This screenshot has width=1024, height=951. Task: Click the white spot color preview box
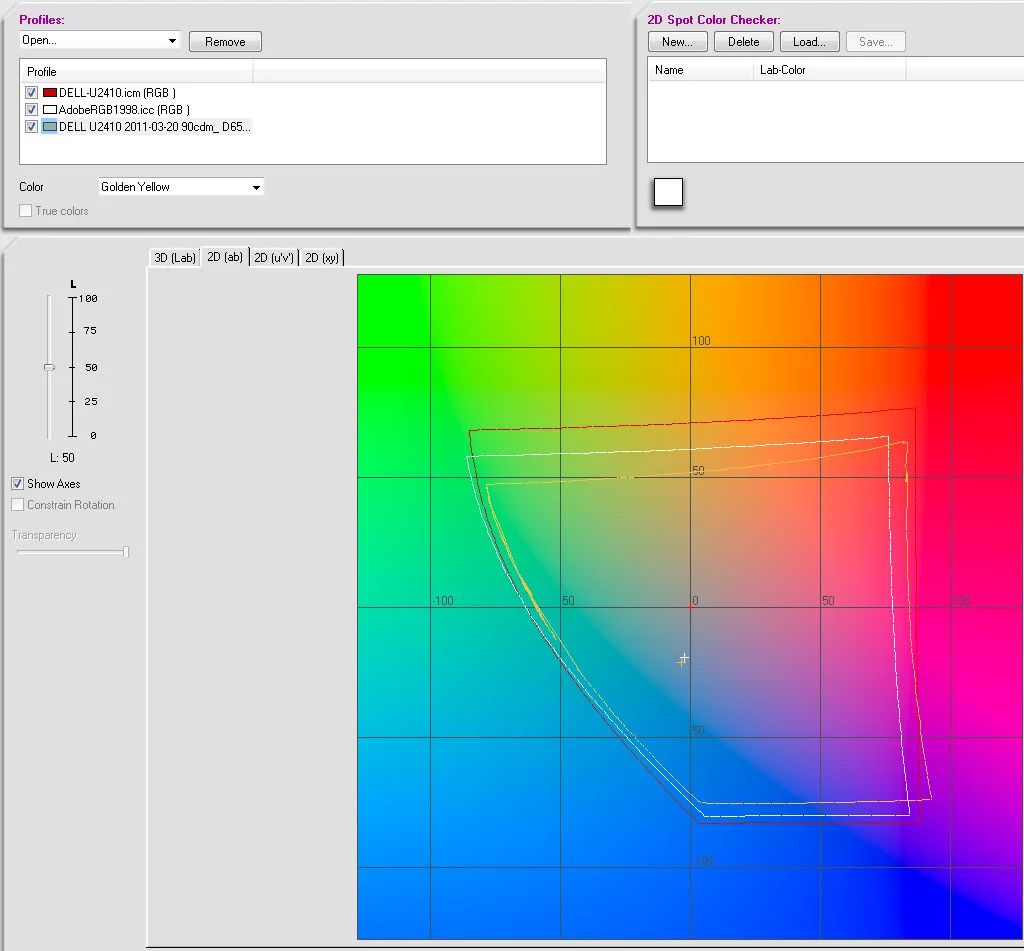coord(668,192)
